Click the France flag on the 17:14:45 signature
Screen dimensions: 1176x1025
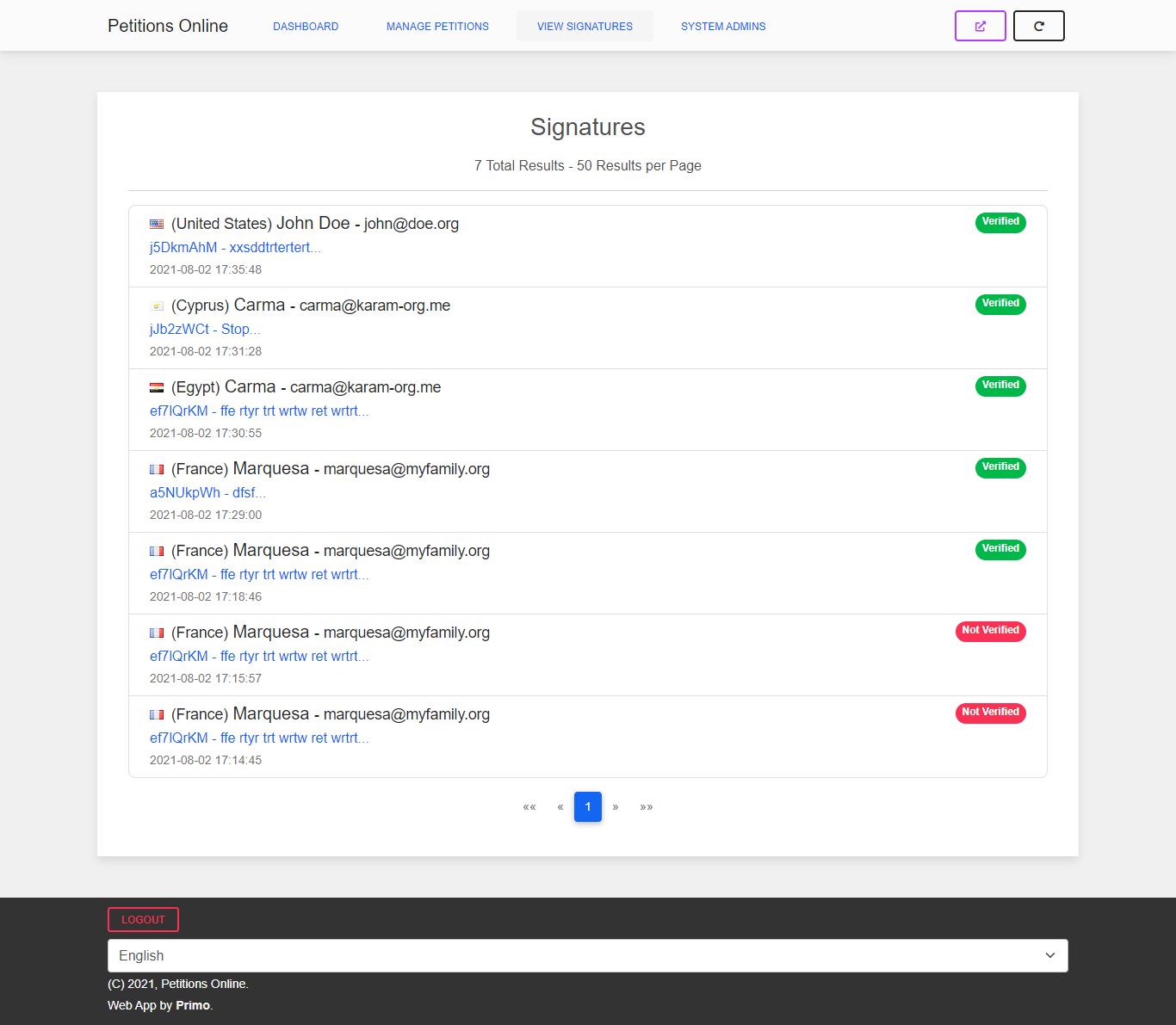point(157,714)
